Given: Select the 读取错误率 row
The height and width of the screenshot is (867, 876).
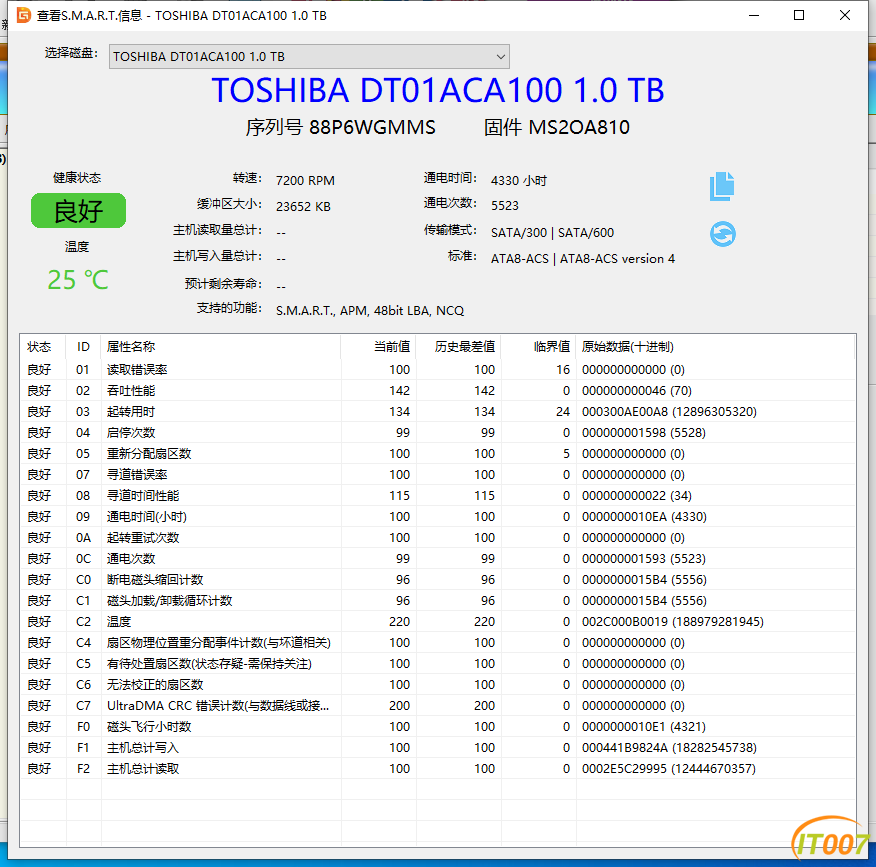Looking at the screenshot, I should (x=437, y=369).
